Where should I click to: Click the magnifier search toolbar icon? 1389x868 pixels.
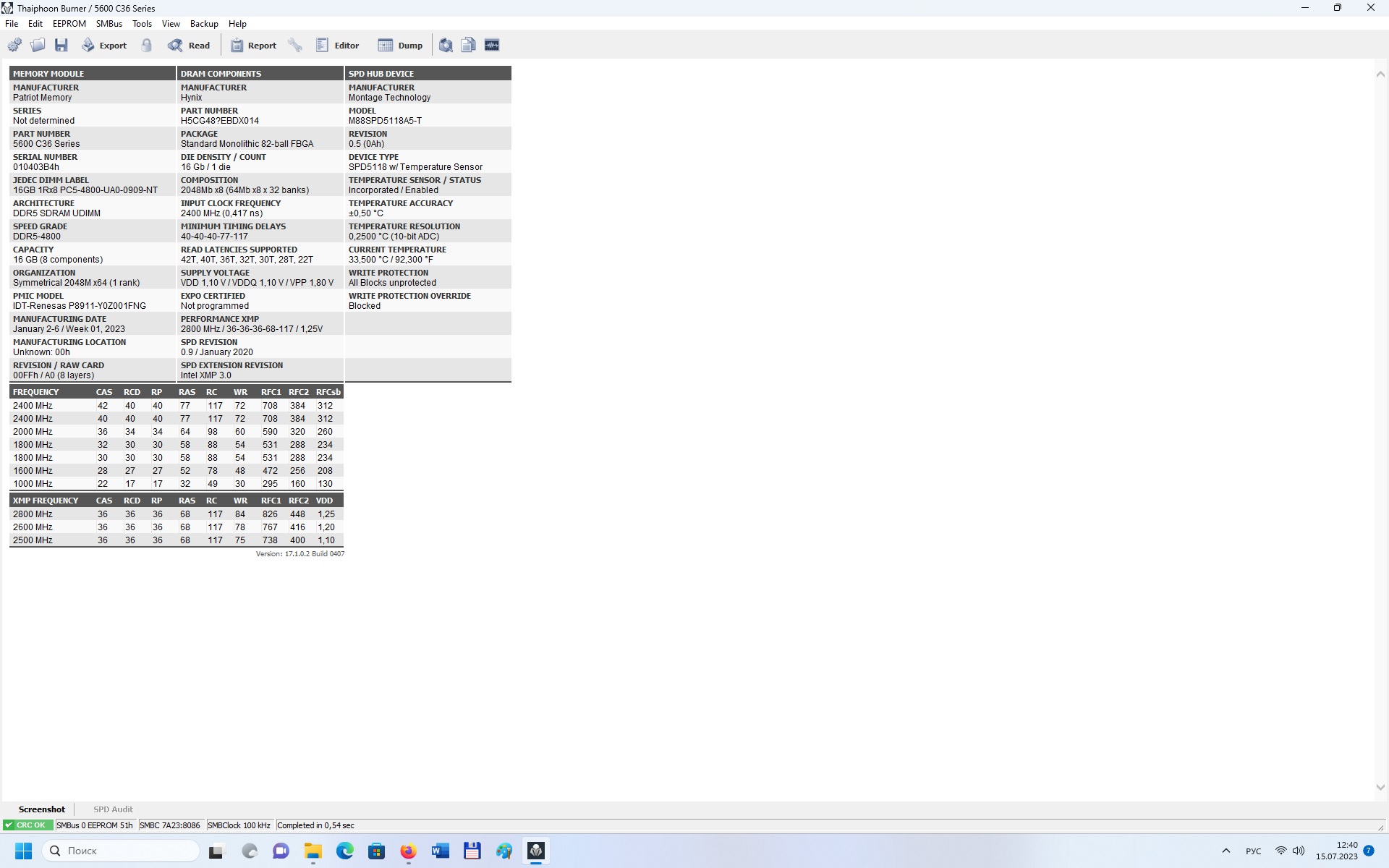click(446, 46)
